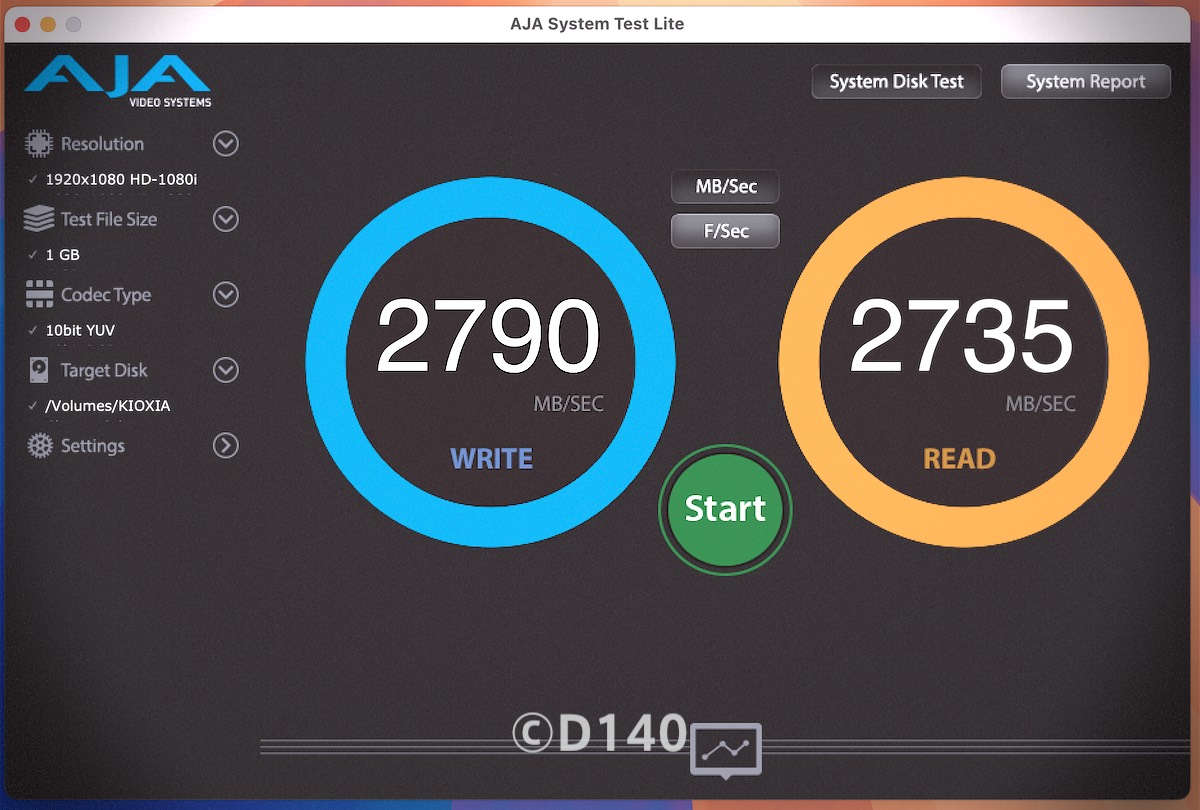Click the Codec Type film icon
Viewport: 1200px width, 810px height.
[x=39, y=295]
